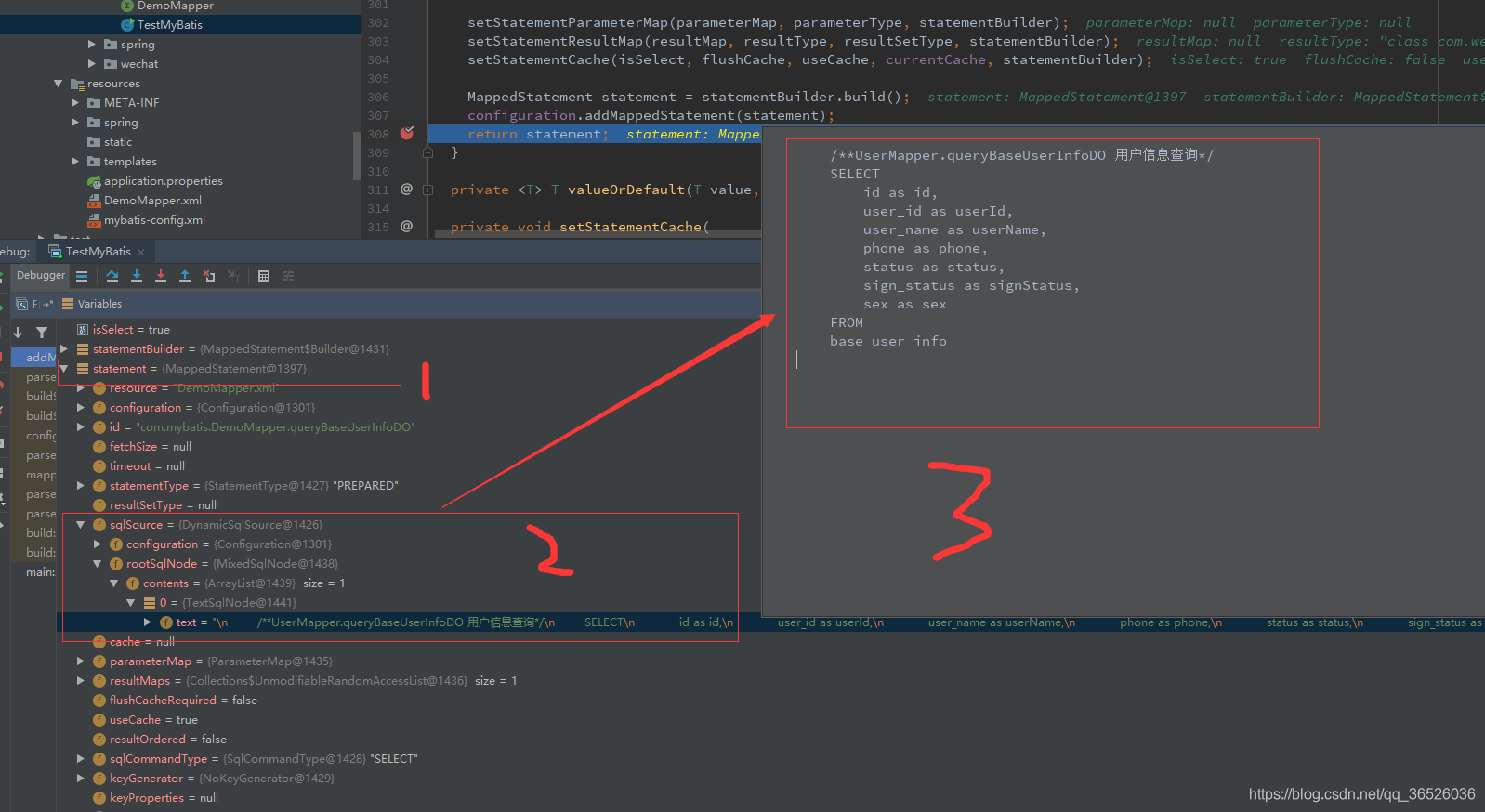Click the Step Into debugger icon
The height and width of the screenshot is (812, 1485).
point(137,276)
